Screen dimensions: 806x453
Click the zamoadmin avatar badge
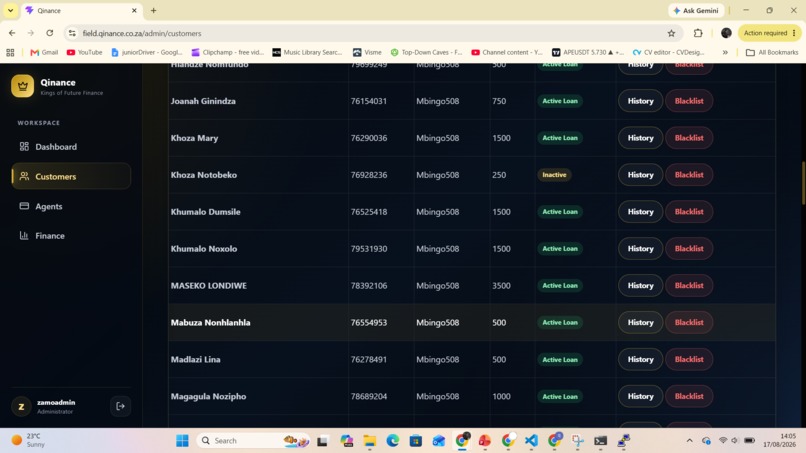21,406
